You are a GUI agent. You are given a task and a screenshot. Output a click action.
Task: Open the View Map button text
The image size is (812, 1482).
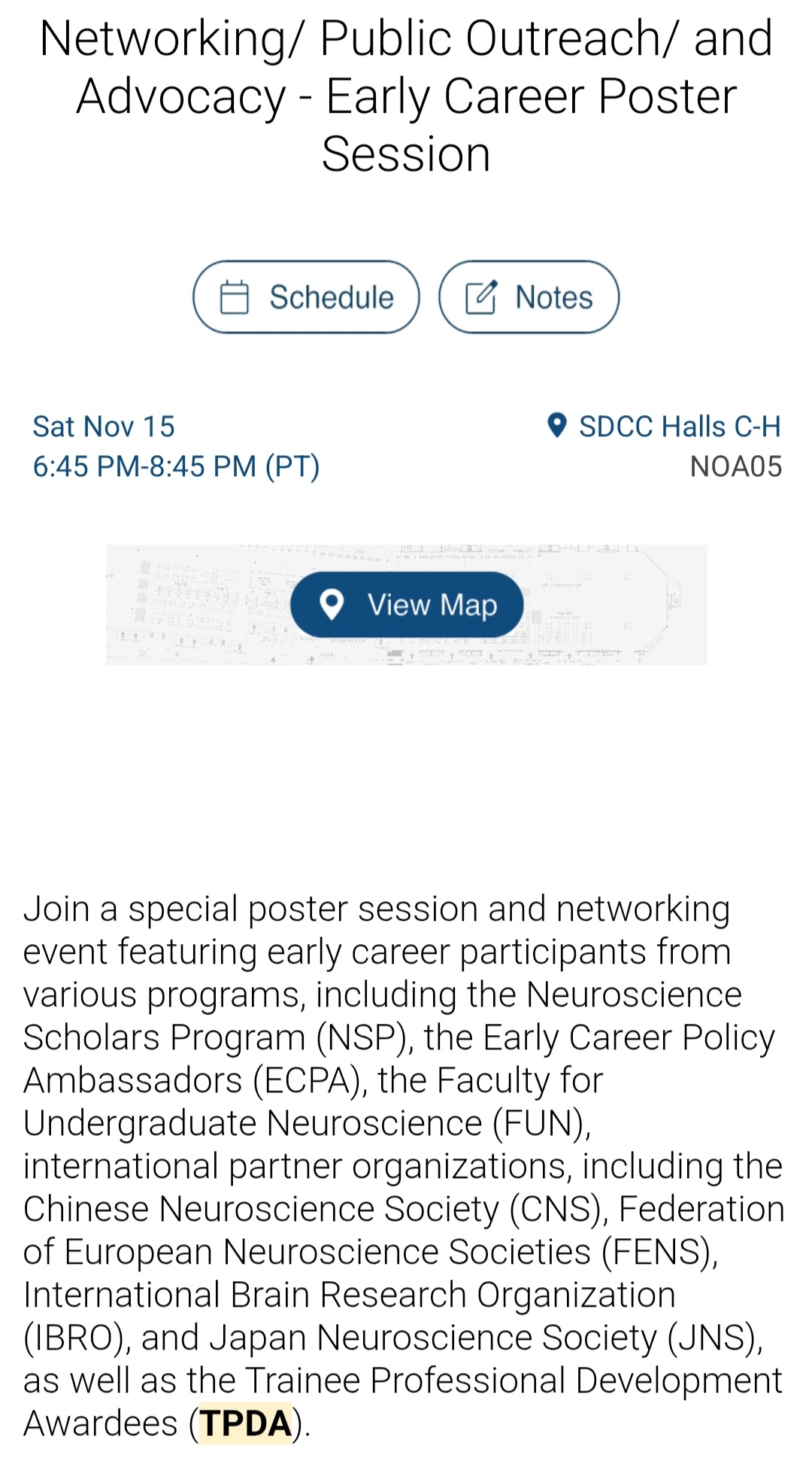point(432,605)
